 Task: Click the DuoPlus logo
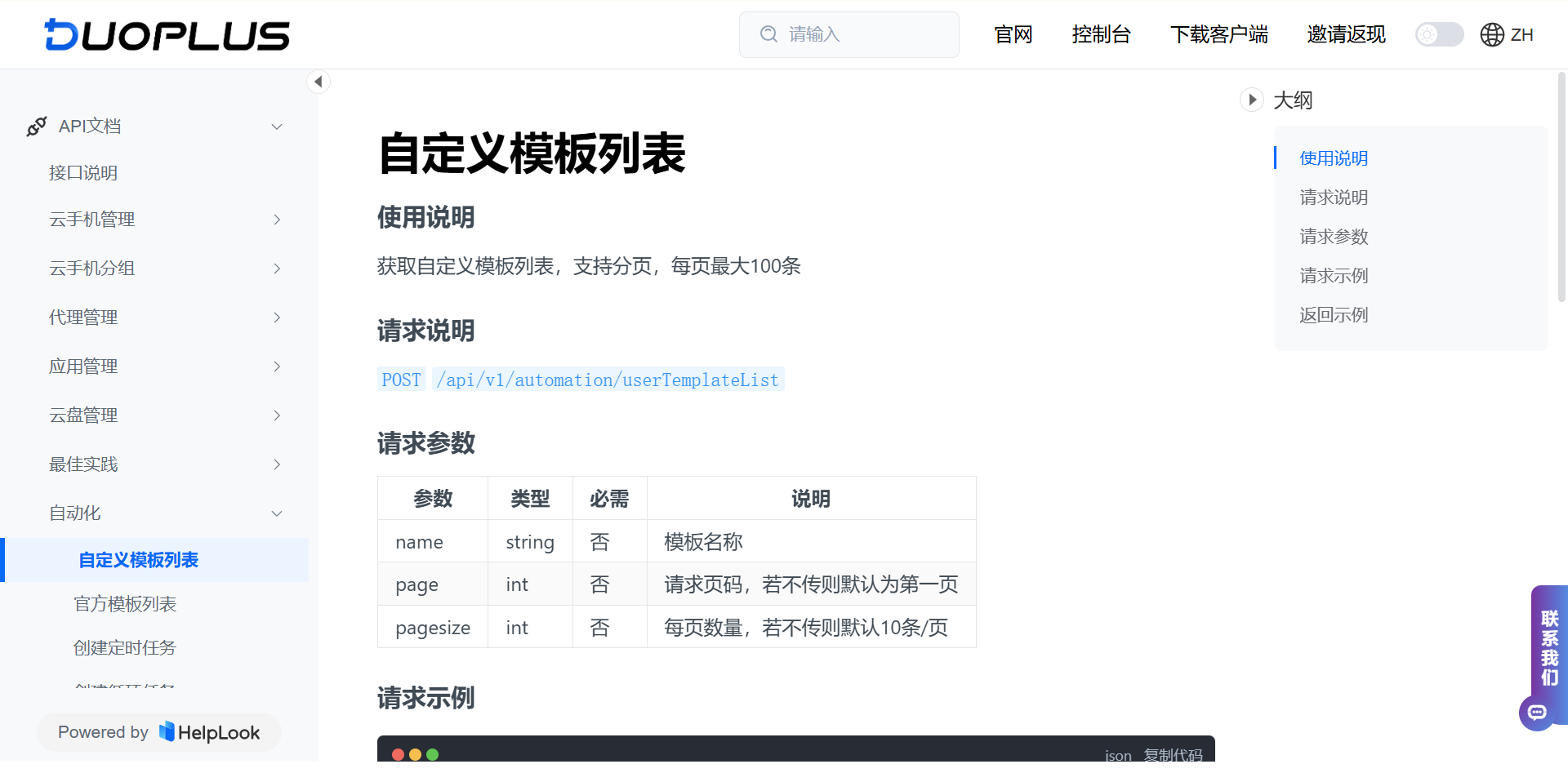click(167, 35)
